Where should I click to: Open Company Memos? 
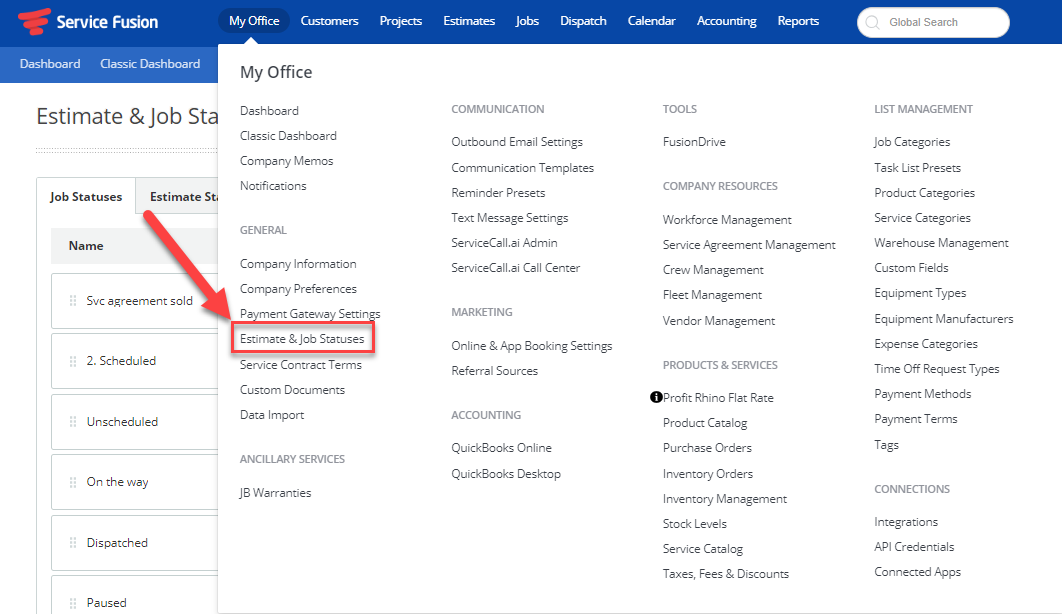click(286, 160)
